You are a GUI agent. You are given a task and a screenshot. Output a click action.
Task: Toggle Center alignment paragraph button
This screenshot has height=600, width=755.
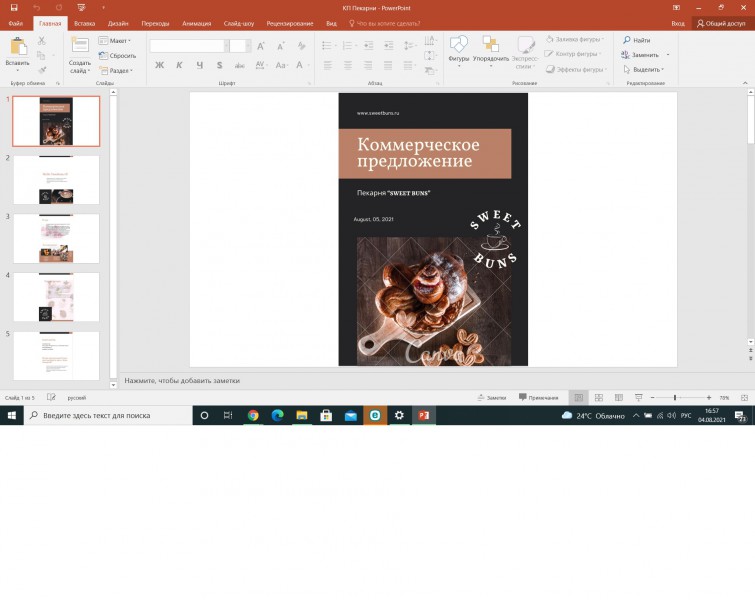[348, 65]
